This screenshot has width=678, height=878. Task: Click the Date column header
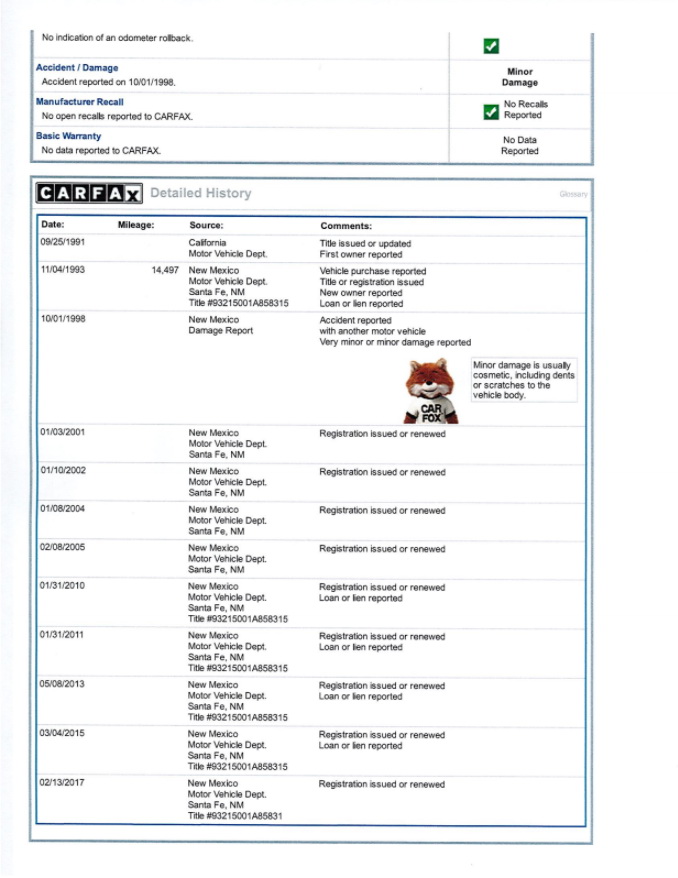[52, 226]
